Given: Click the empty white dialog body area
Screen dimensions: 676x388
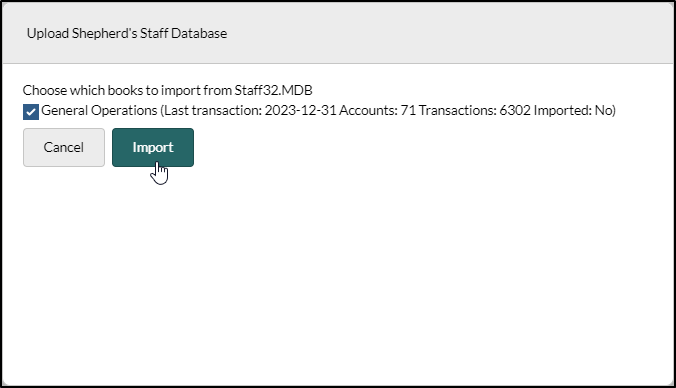Looking at the screenshot, I should (338, 276).
